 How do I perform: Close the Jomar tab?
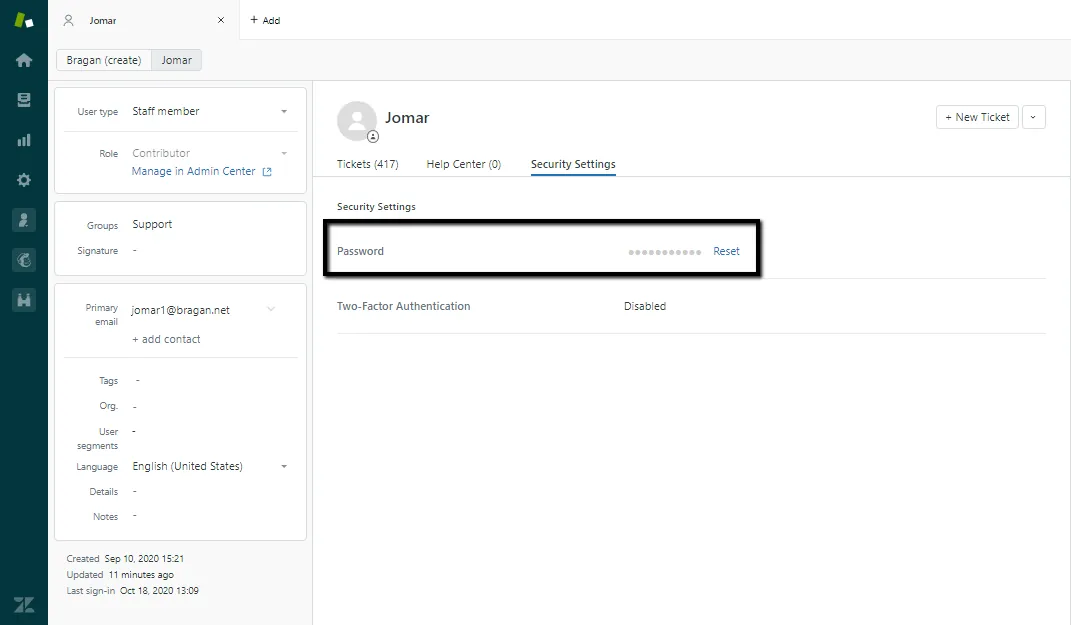coord(221,20)
